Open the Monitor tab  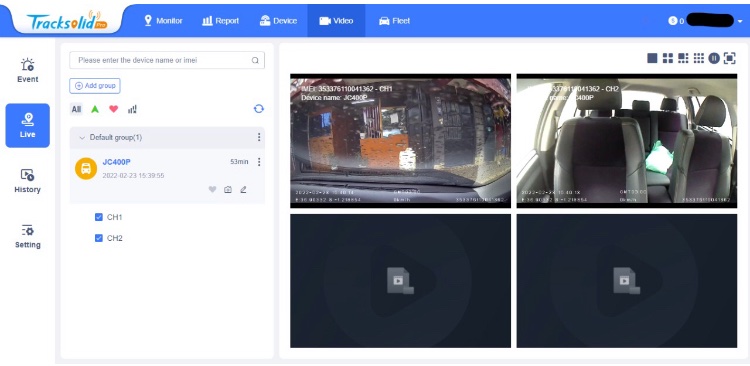[163, 21]
